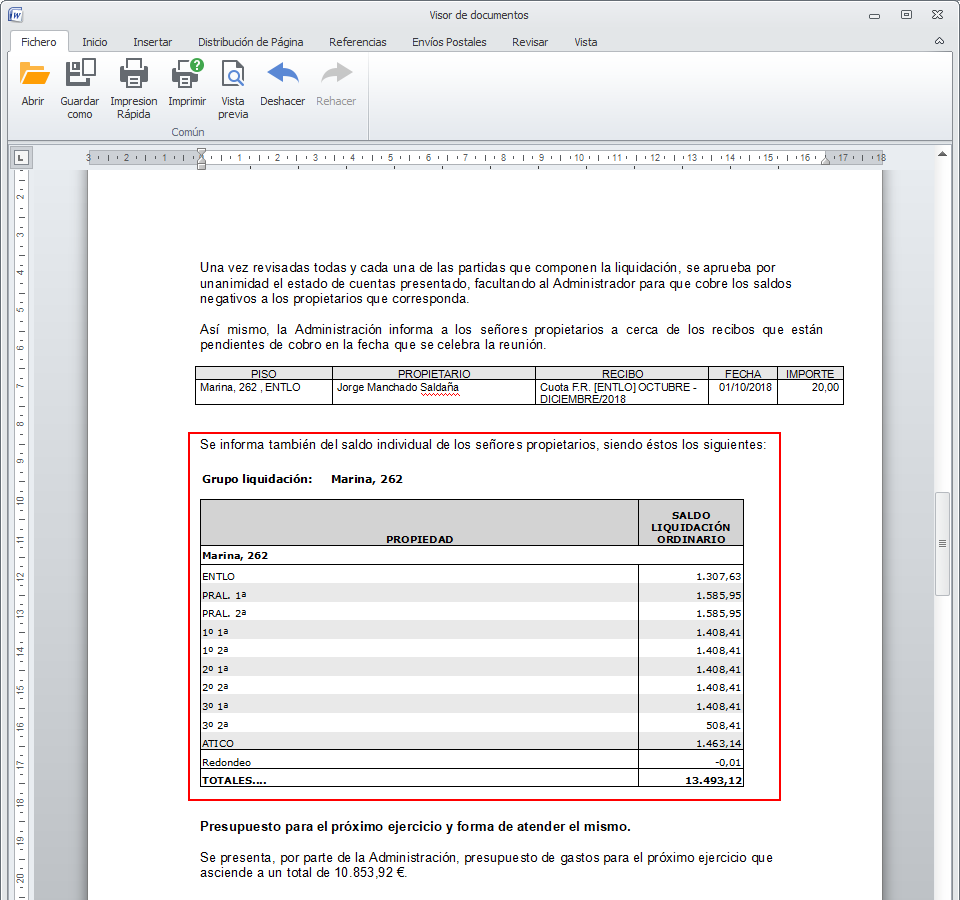Click the Word app icon in title bar

16,15
